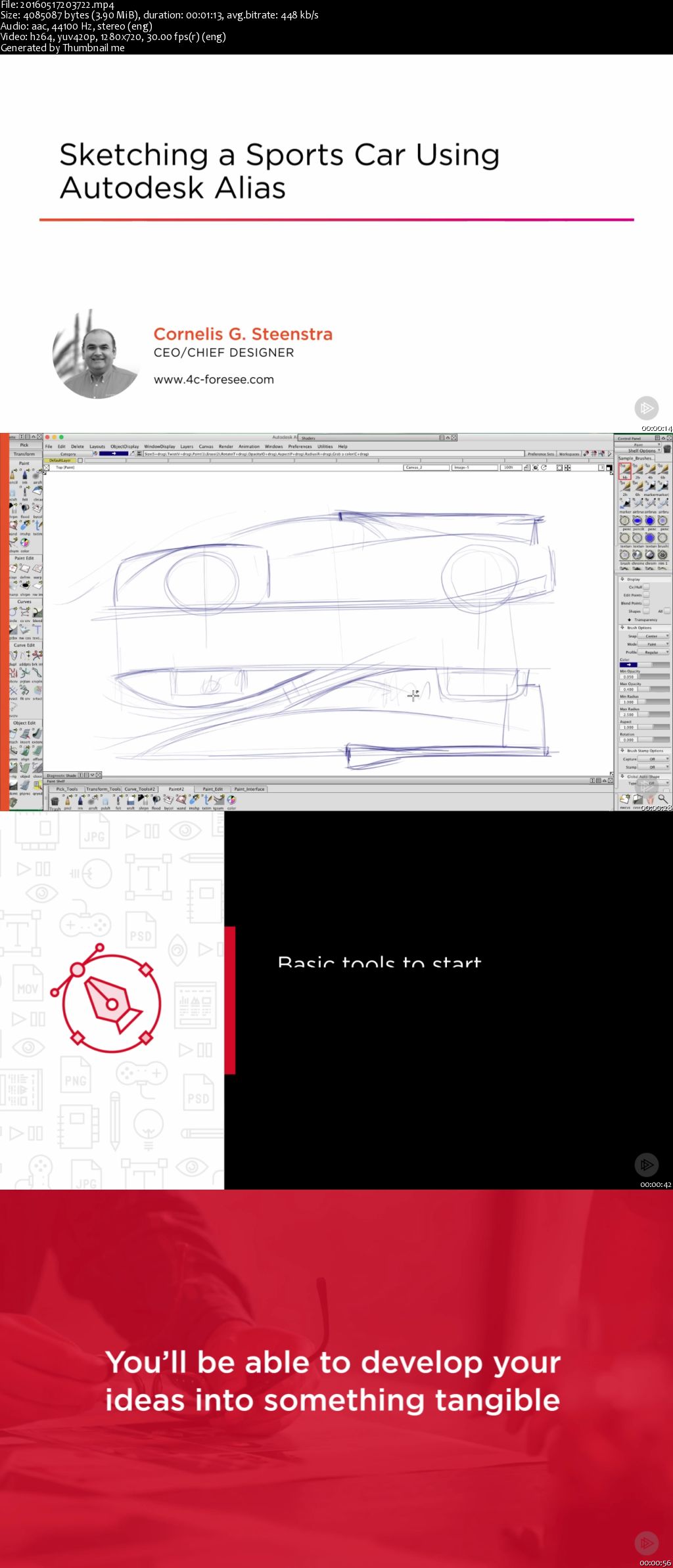The image size is (673, 1568).
Task: Select the tgsym tool on the Paint Shelf
Action: click(219, 801)
